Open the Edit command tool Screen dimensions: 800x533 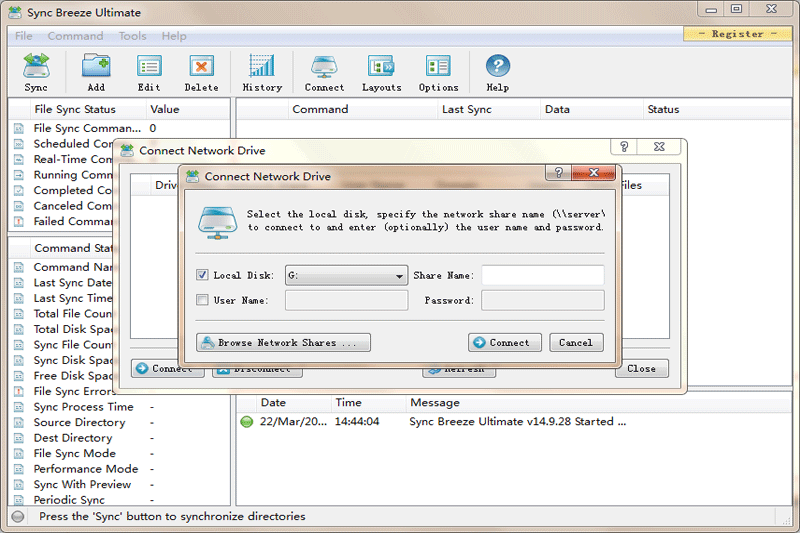point(149,72)
